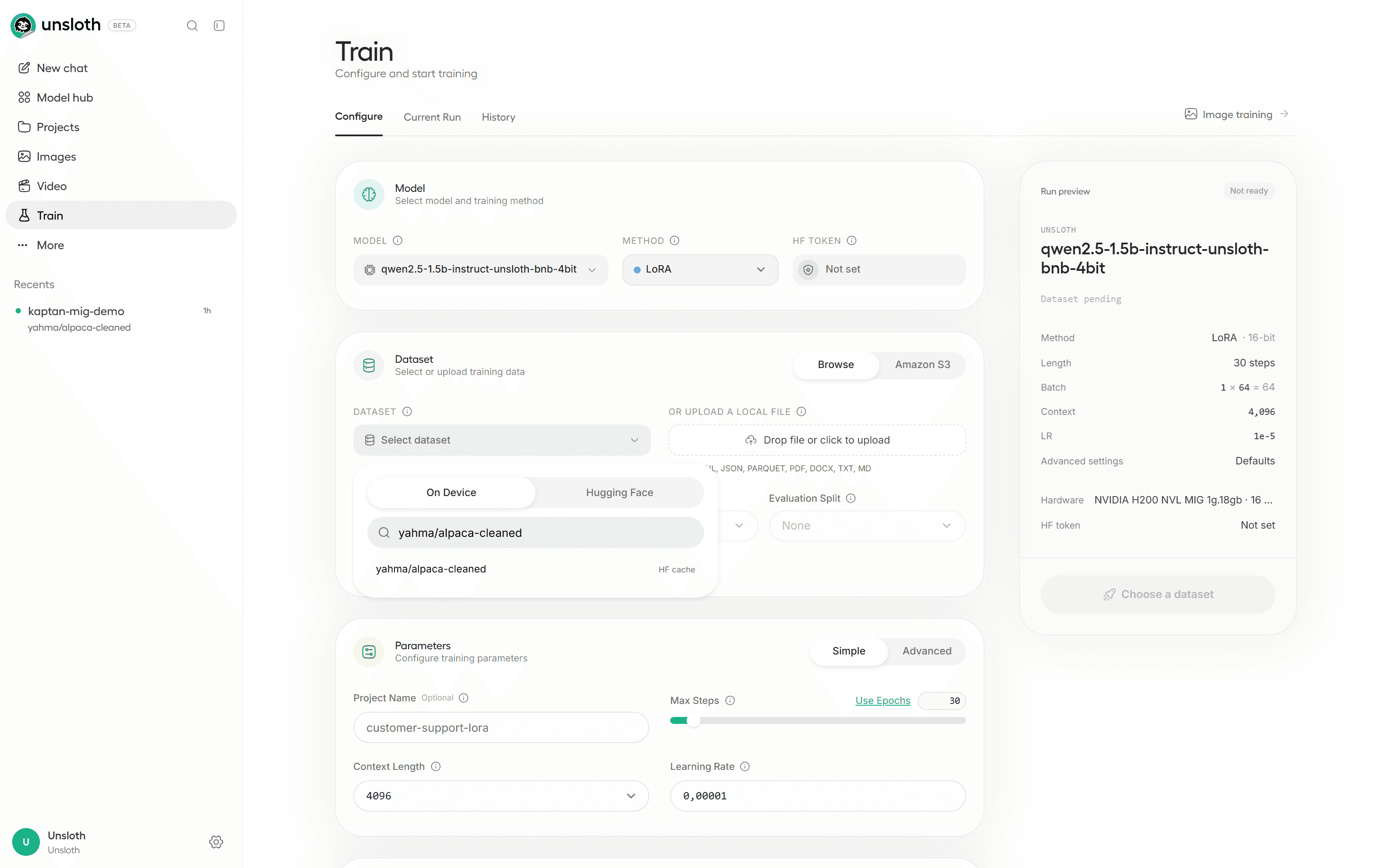The image size is (1389, 868).
Task: Open Projects in sidebar
Action: (x=121, y=127)
